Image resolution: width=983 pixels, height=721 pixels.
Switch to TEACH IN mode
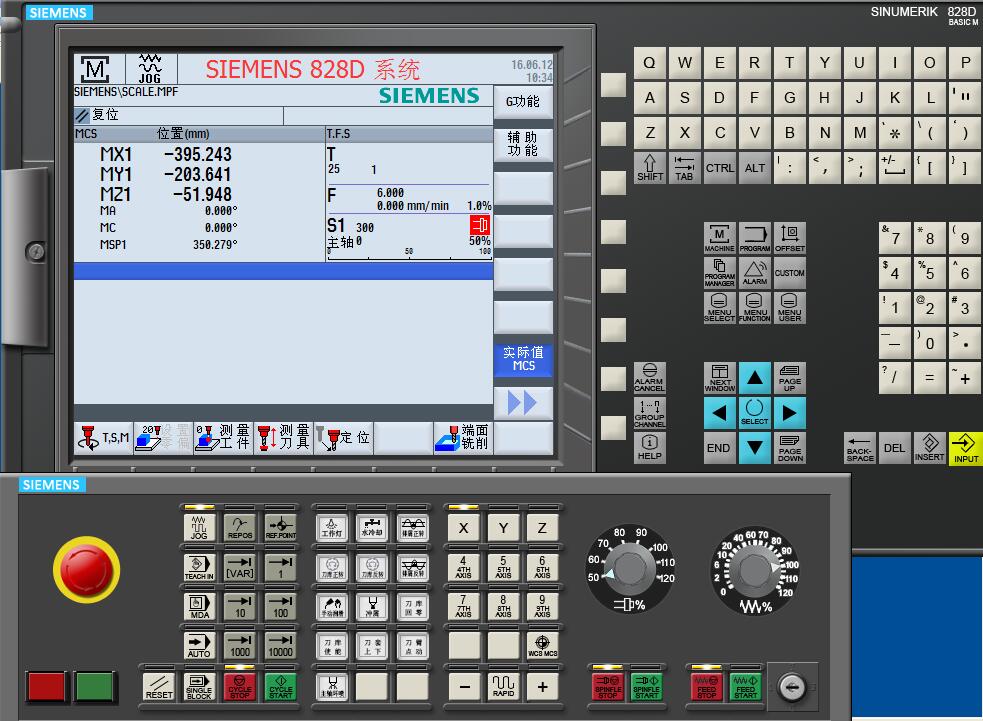[x=199, y=567]
